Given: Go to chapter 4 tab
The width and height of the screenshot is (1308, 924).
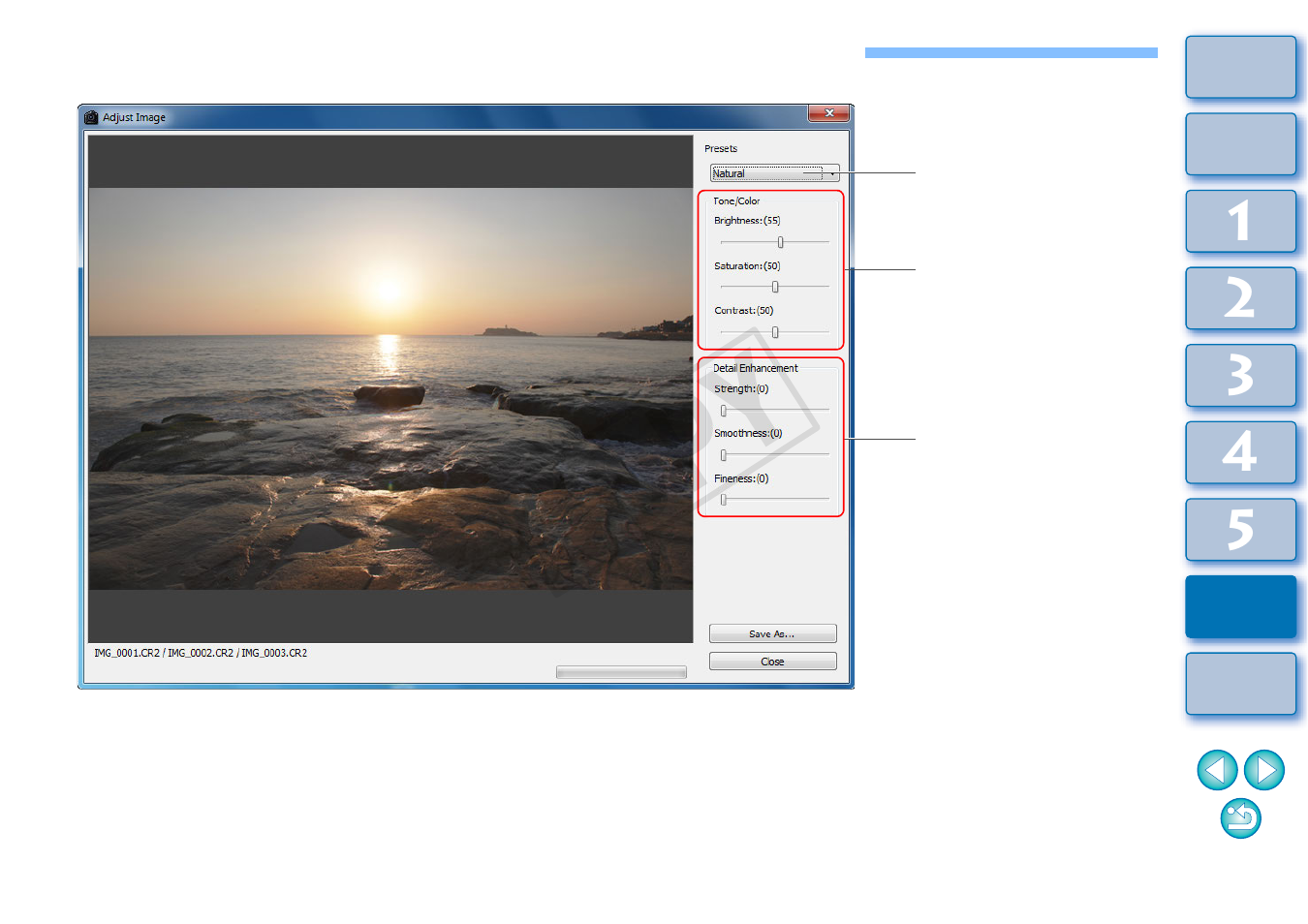Looking at the screenshot, I should click(1240, 452).
